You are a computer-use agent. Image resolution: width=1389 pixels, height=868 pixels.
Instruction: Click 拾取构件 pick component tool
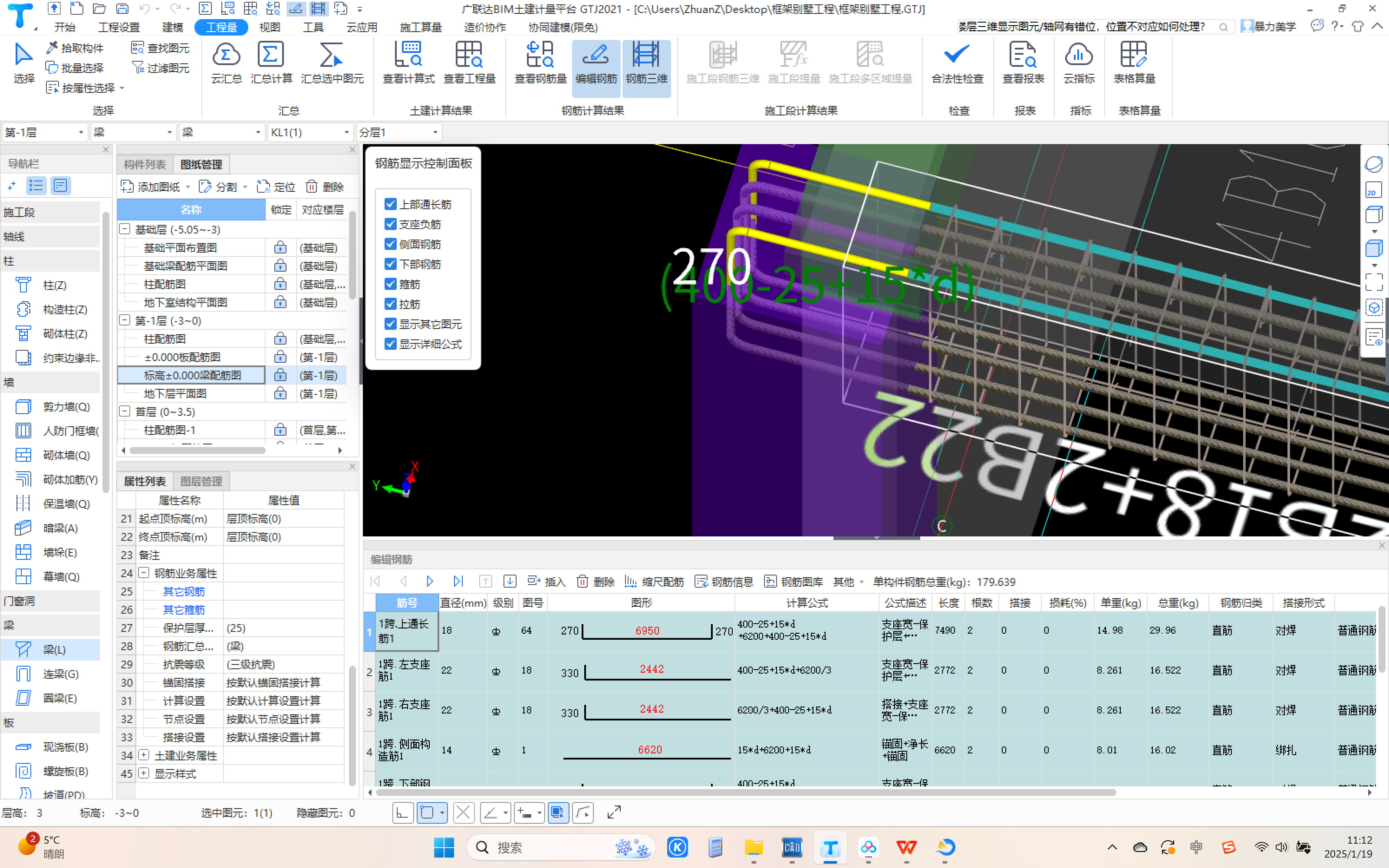75,48
